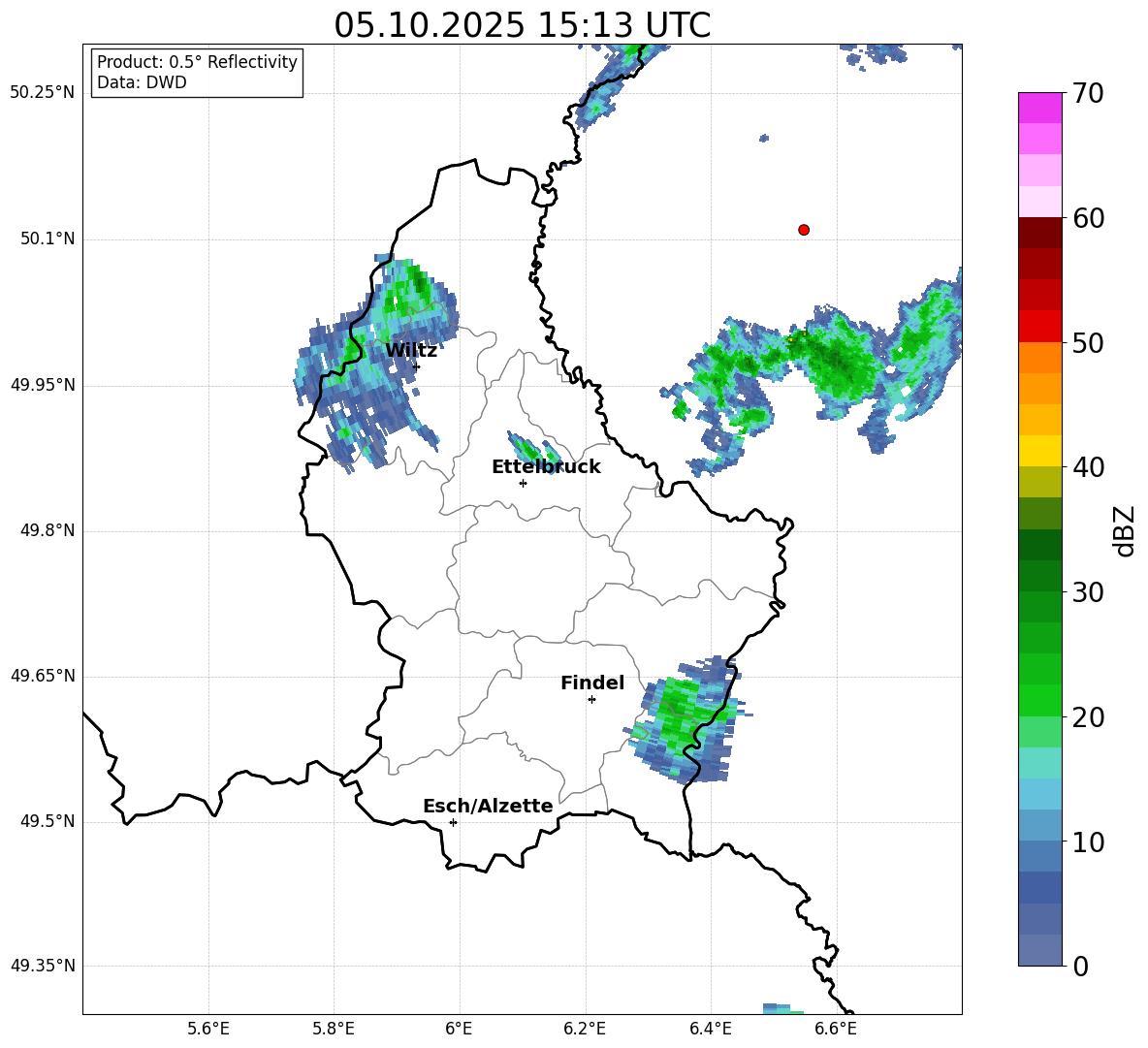Click the 60 tick on colorbar
This screenshot has width=1148, height=1048.
[x=1088, y=218]
